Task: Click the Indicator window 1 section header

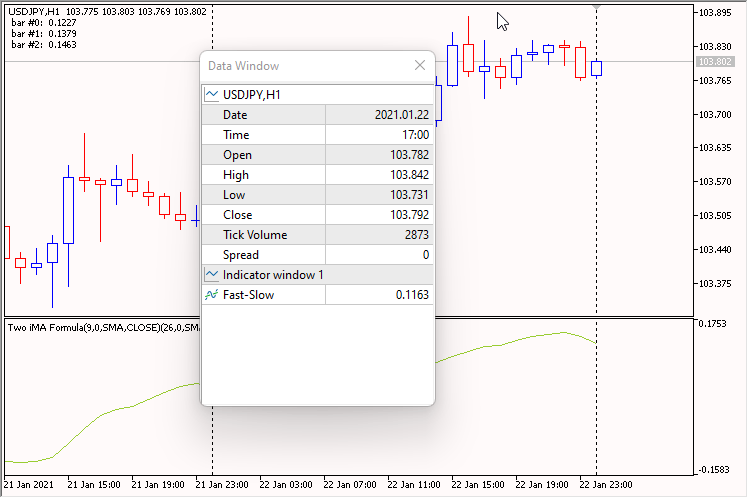Action: (x=318, y=275)
